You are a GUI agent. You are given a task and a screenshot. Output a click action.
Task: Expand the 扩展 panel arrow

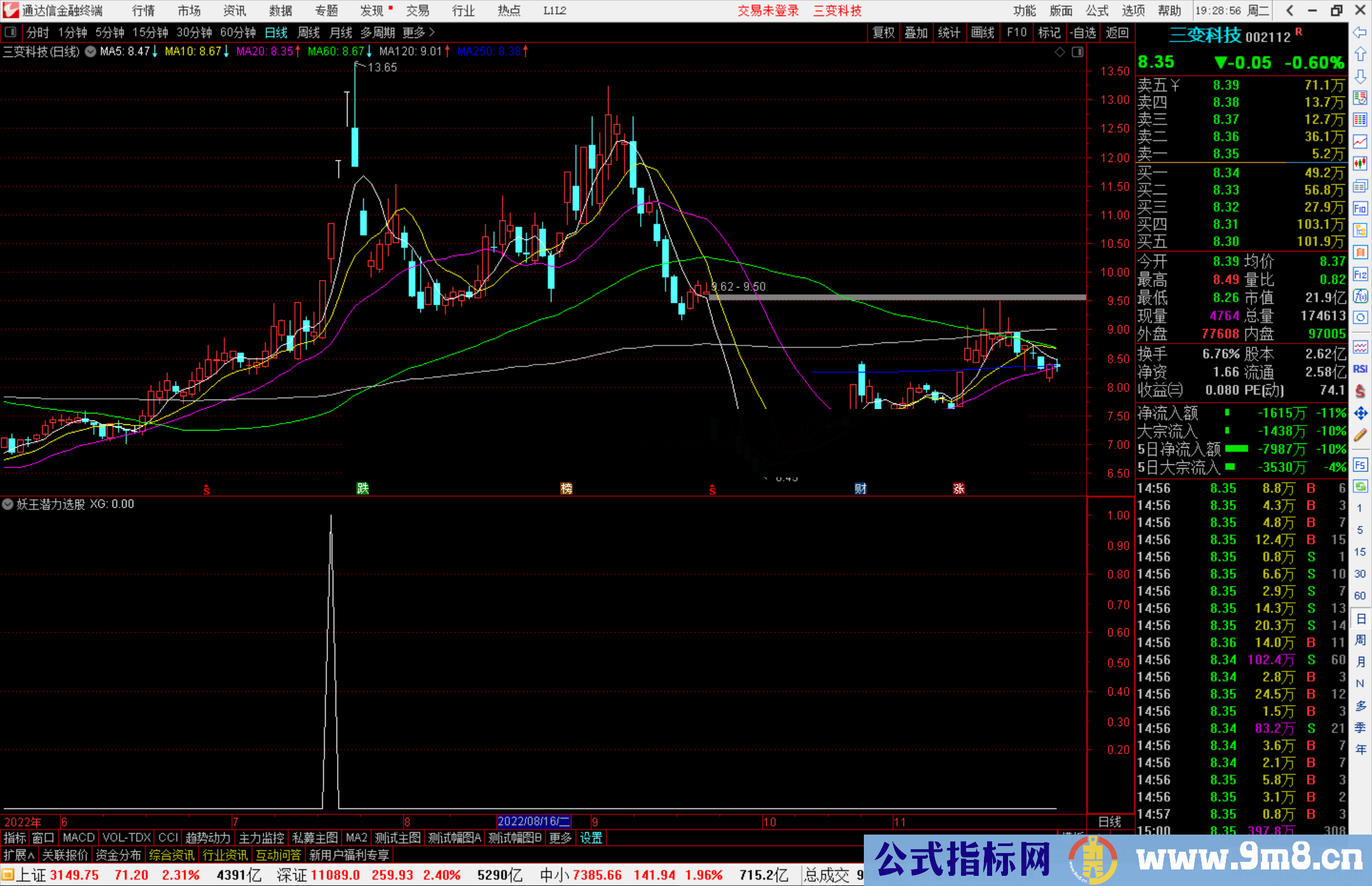click(19, 856)
